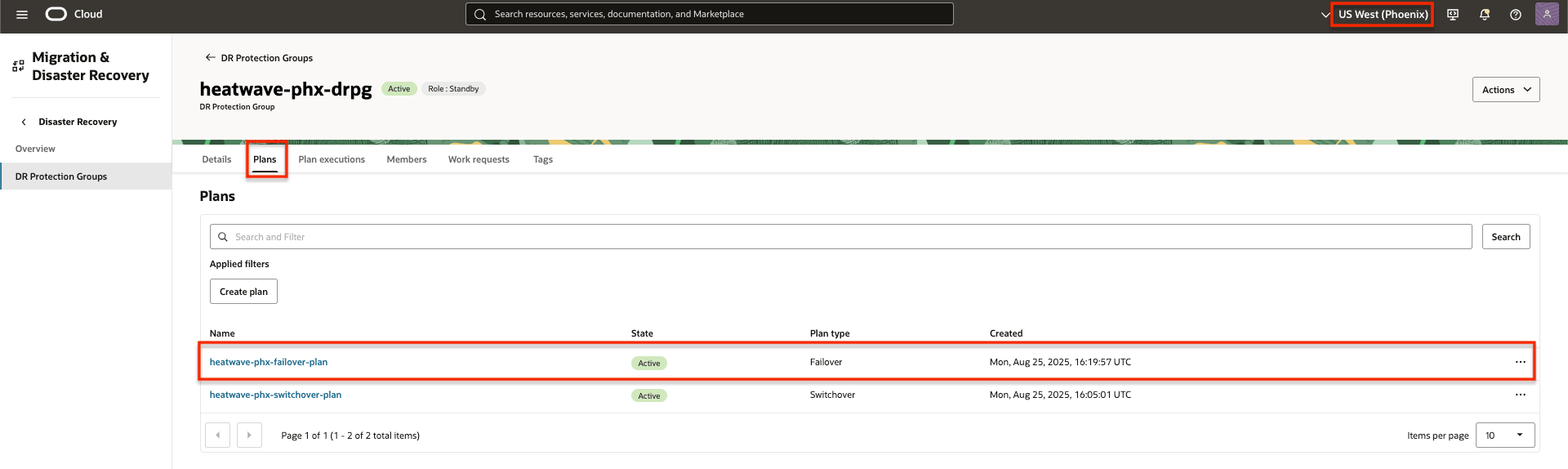Click the magnifier icon in Search and Filter

pyautogui.click(x=222, y=237)
